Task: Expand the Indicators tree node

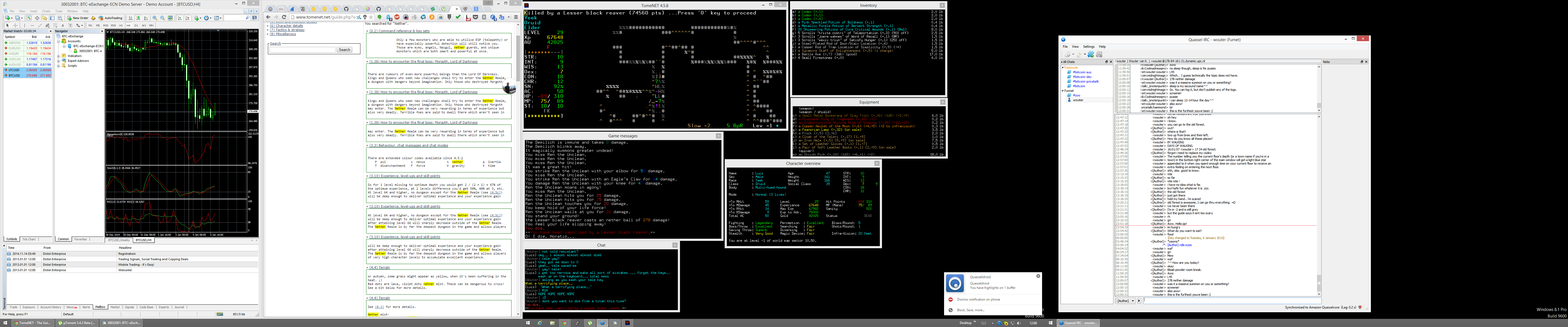Action: (x=59, y=56)
